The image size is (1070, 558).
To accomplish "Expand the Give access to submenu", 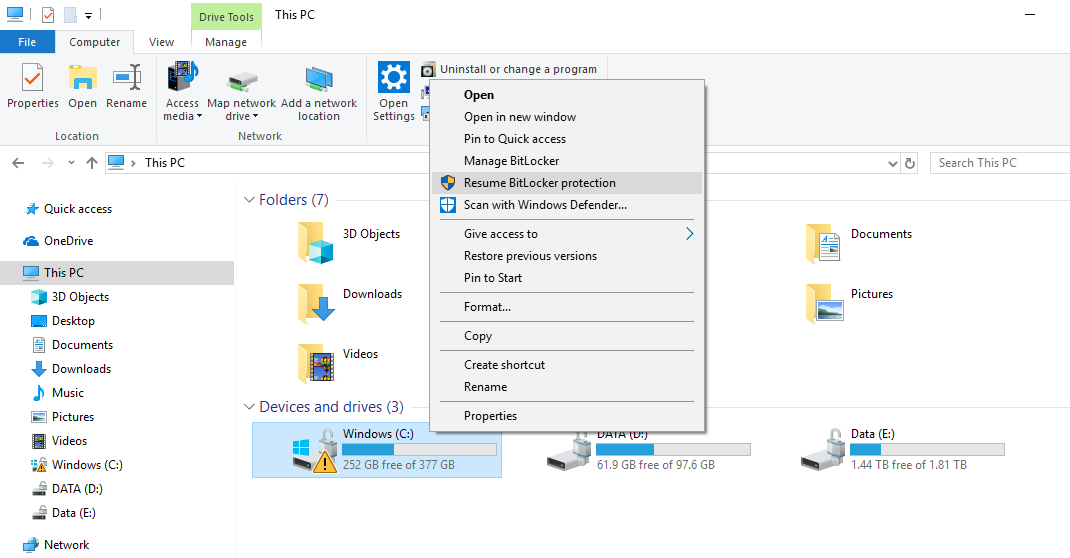I will [x=567, y=234].
